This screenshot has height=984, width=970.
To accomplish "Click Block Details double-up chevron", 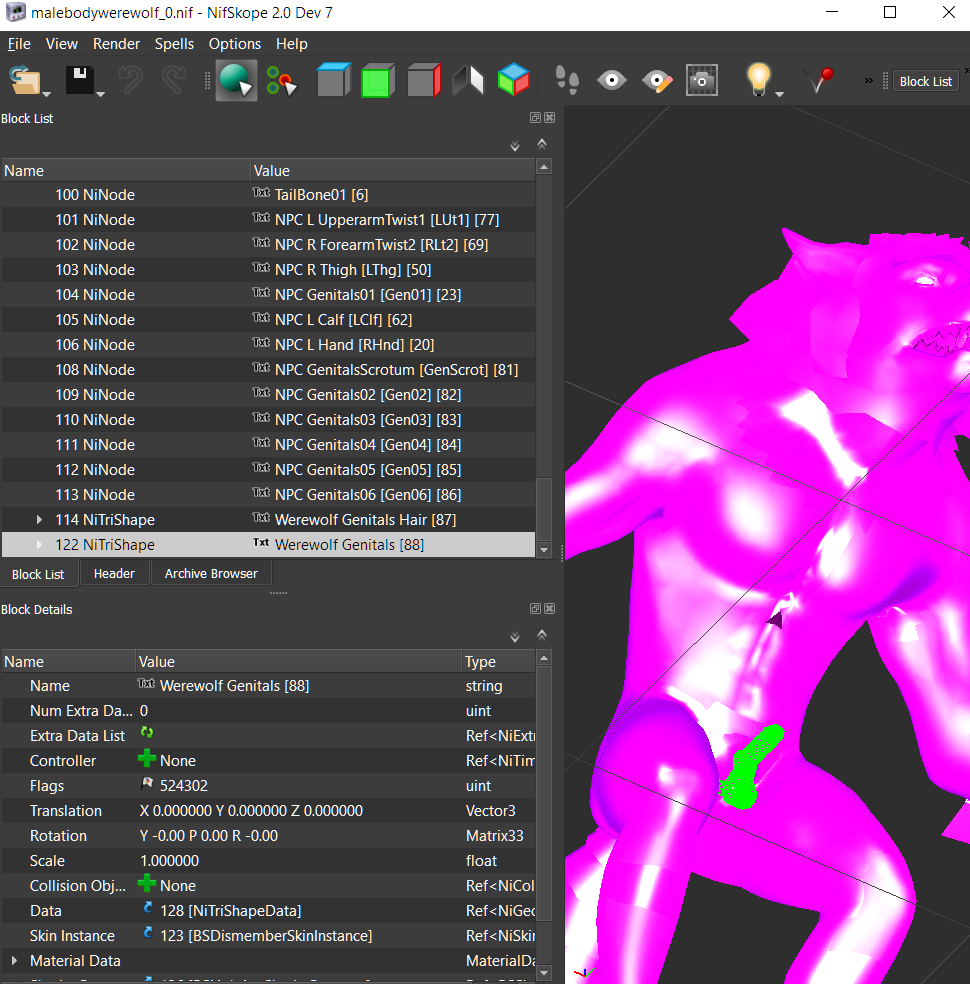I will [542, 635].
